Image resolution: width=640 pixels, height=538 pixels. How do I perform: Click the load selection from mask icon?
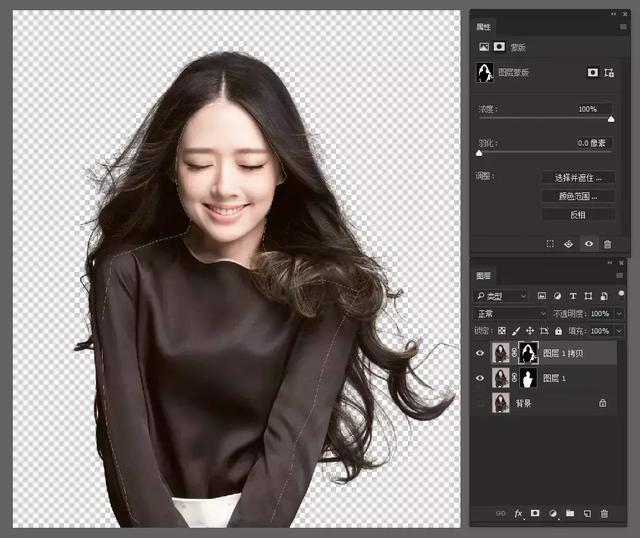point(550,244)
